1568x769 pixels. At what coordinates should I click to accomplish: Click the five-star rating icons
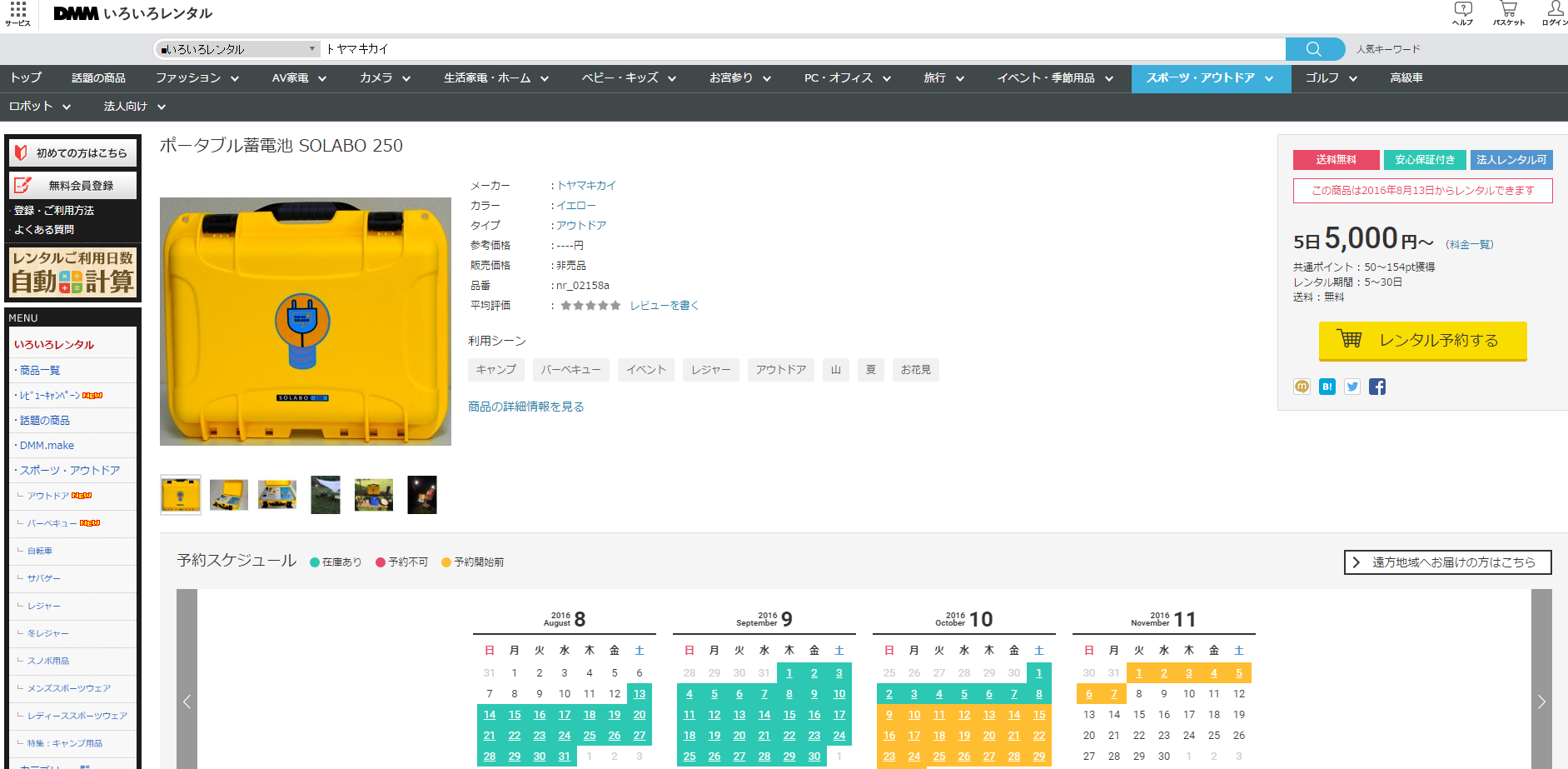pos(590,306)
